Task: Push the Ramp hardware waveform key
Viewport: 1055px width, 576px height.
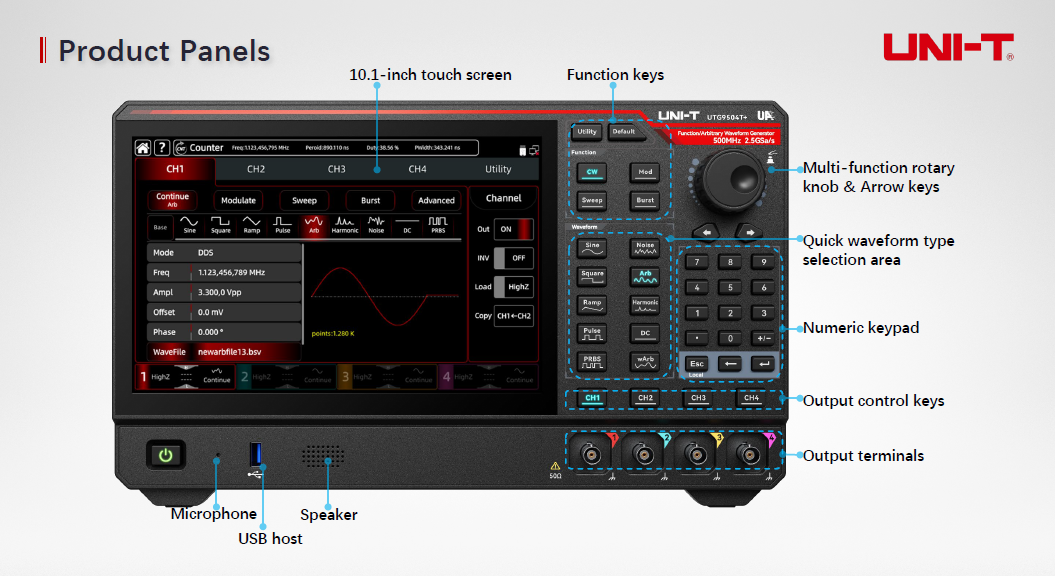Action: [x=592, y=305]
